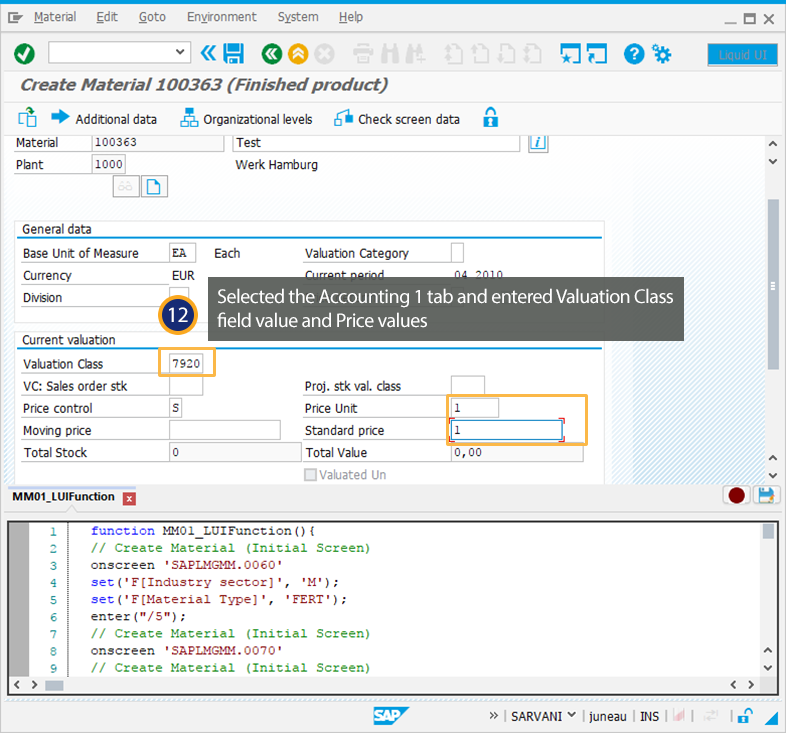Click the main vertical scrollbar thumb
Image resolution: width=786 pixels, height=733 pixels.
pos(773,285)
